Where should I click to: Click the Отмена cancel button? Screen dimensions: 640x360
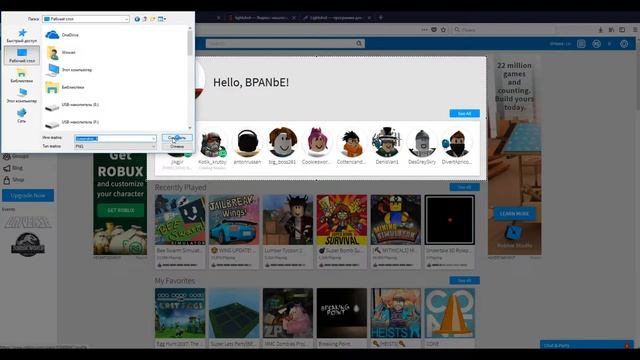[177, 146]
